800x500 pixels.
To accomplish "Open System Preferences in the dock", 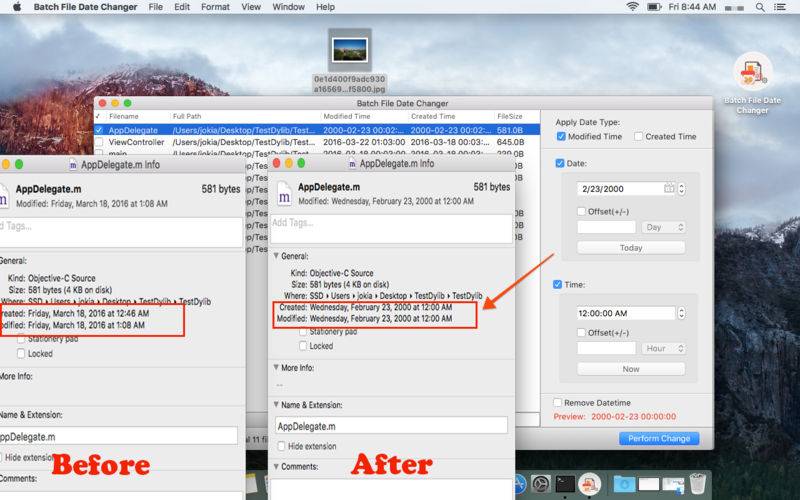I will coord(540,483).
